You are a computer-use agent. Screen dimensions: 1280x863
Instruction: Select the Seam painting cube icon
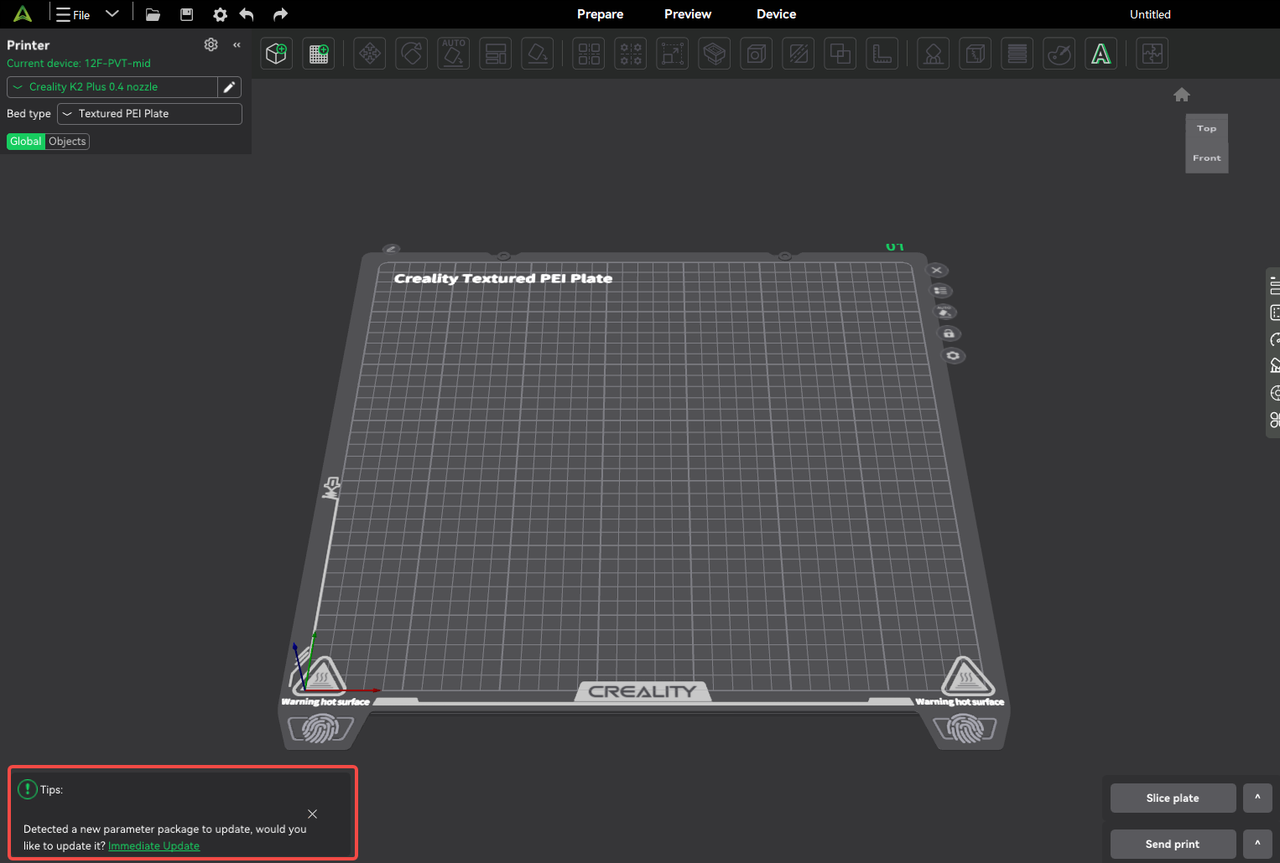(975, 54)
